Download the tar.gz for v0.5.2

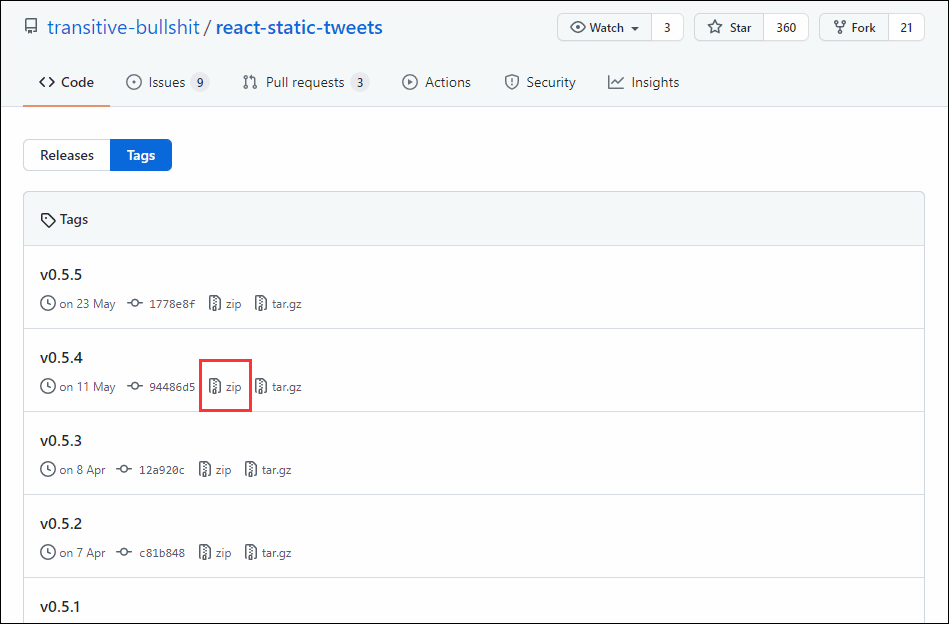coord(268,553)
